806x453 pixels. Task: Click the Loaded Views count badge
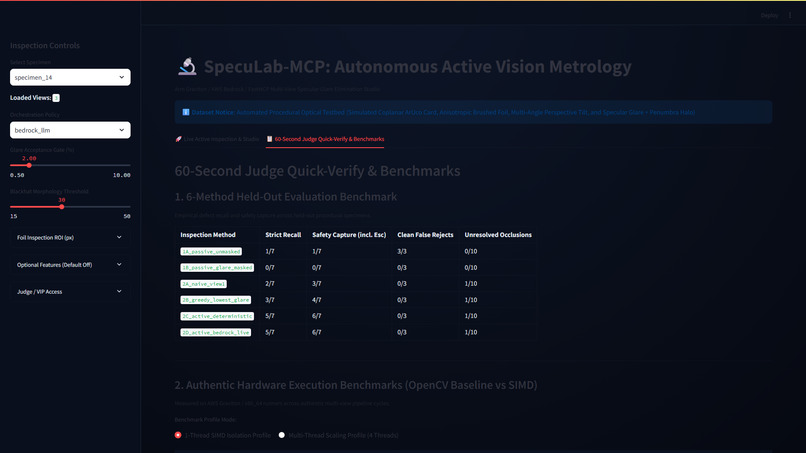tap(56, 98)
